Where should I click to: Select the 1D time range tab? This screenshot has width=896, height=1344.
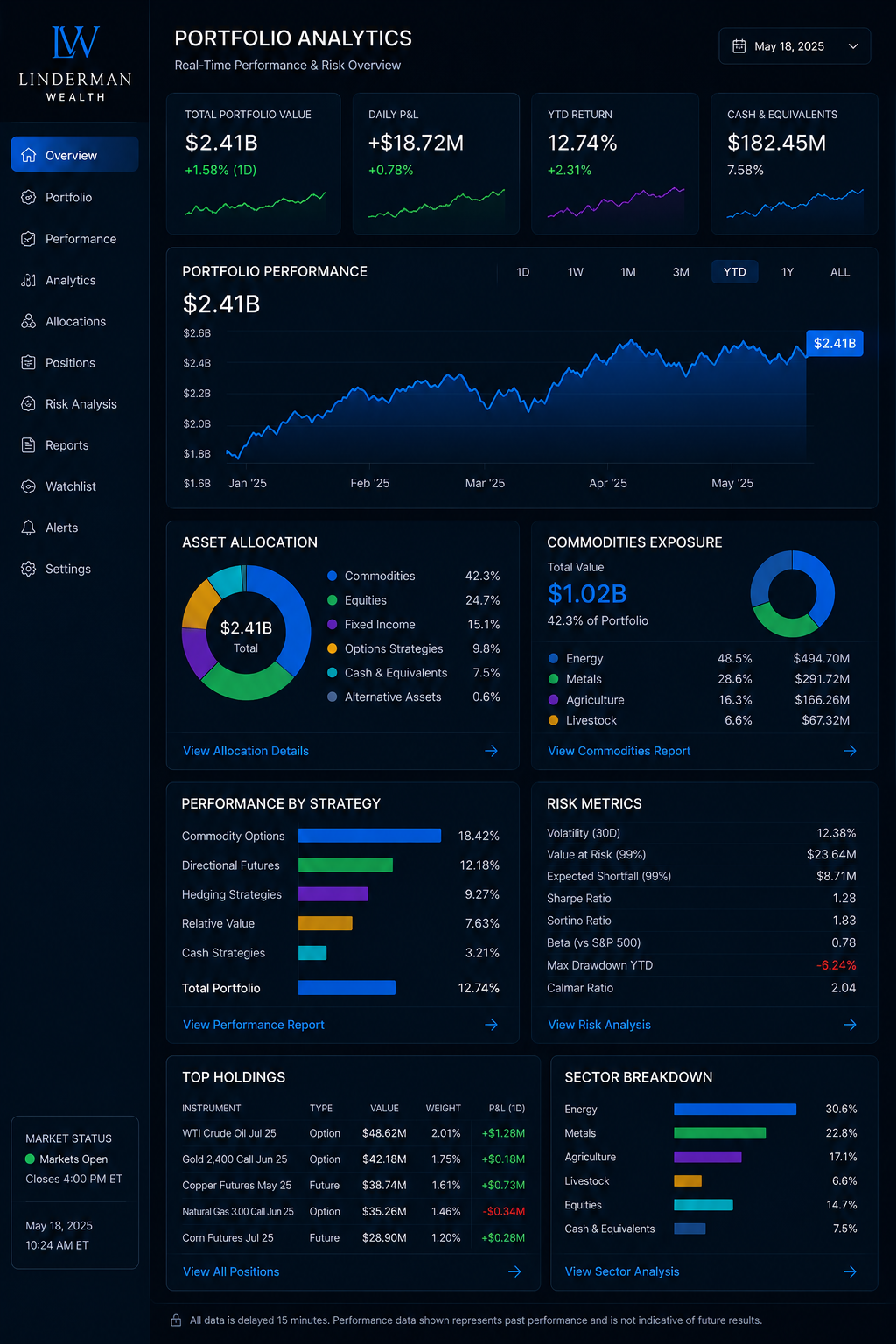(523, 272)
